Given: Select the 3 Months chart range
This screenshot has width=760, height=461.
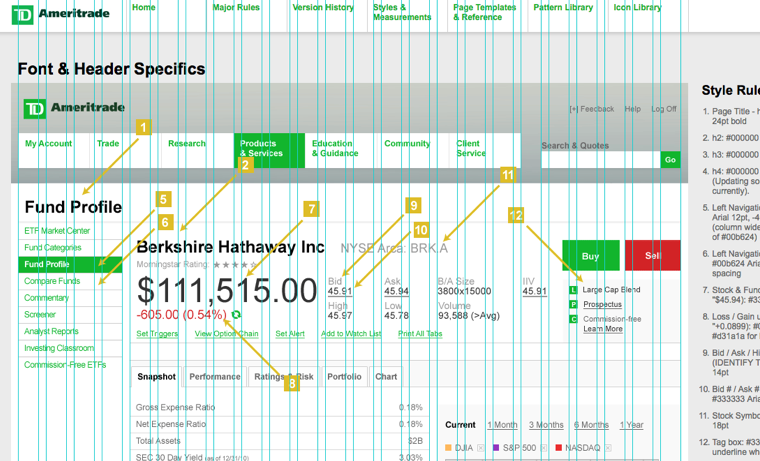Looking at the screenshot, I should (546, 425).
